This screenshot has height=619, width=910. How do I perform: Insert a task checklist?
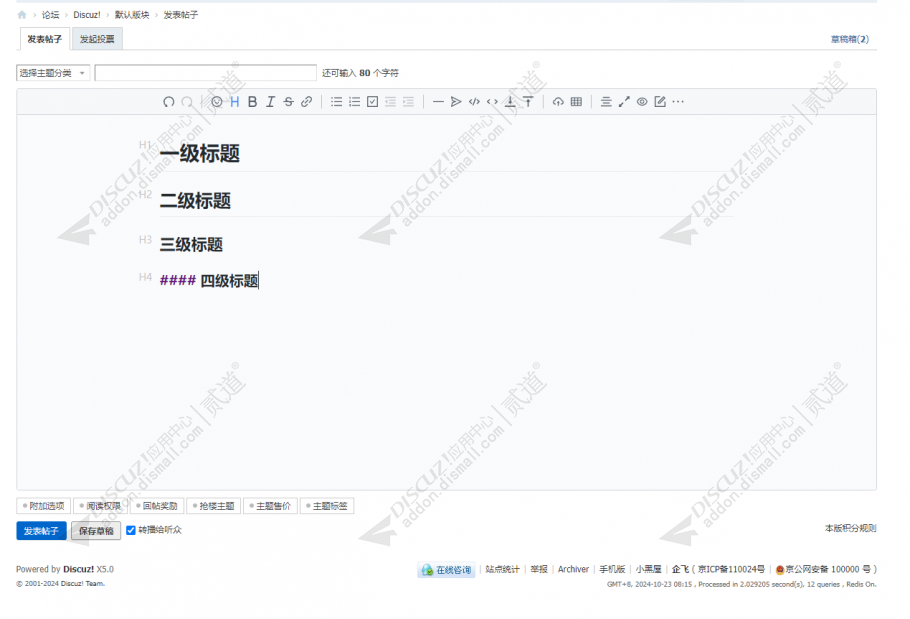coord(373,102)
